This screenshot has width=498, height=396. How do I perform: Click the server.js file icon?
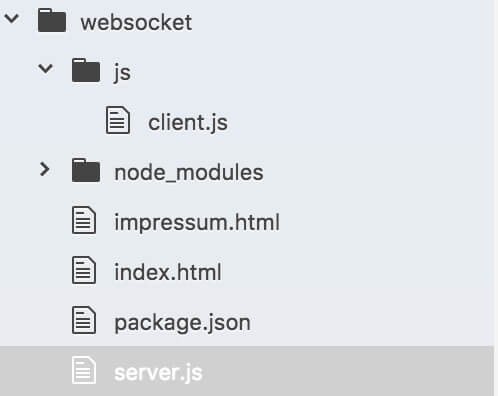point(84,370)
